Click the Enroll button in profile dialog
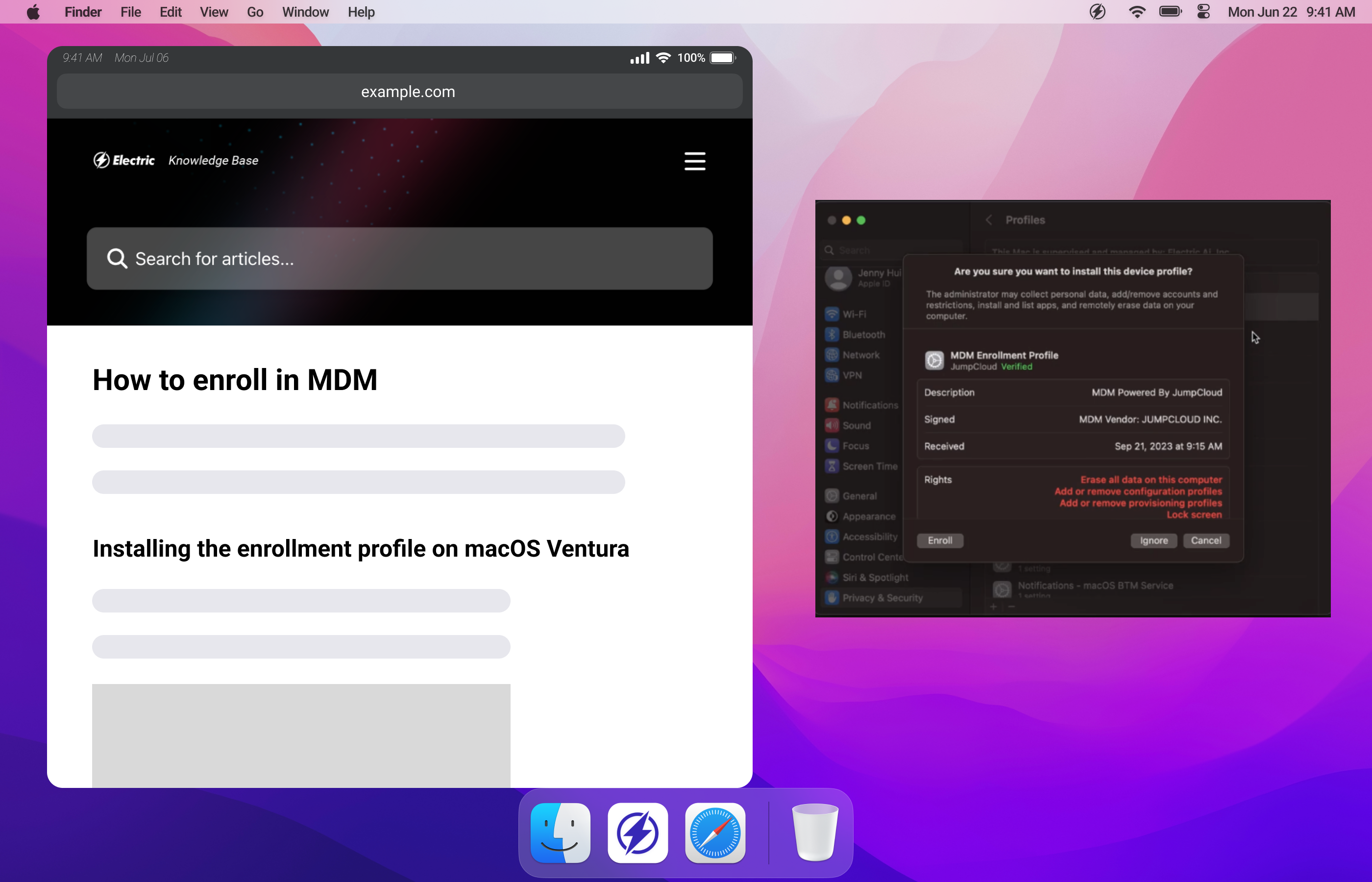The height and width of the screenshot is (882, 1372). coord(940,540)
